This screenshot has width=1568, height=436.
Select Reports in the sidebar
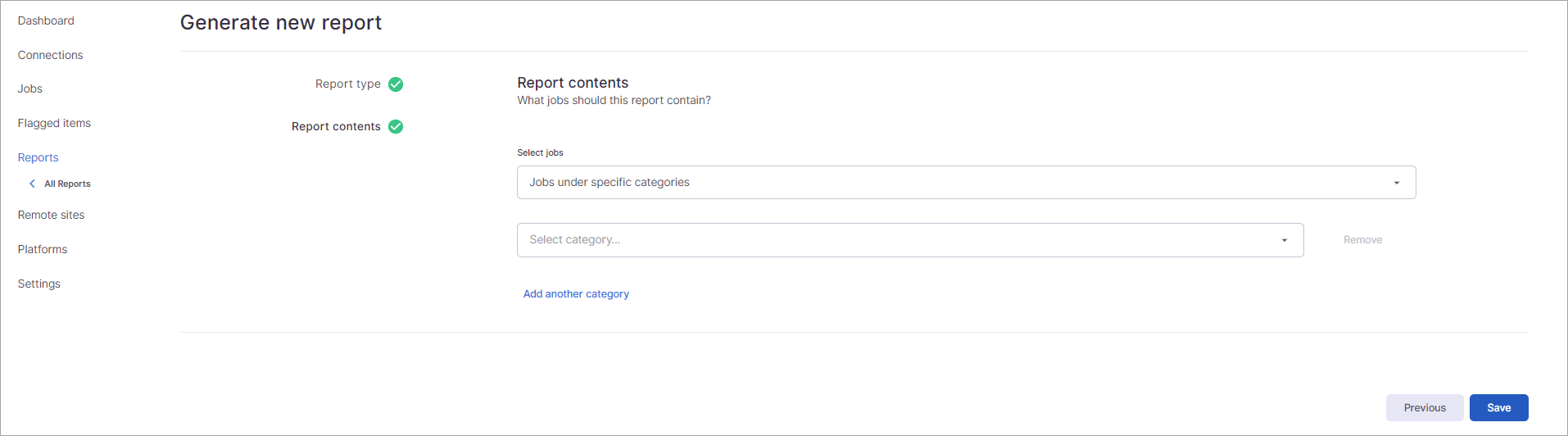click(x=39, y=157)
